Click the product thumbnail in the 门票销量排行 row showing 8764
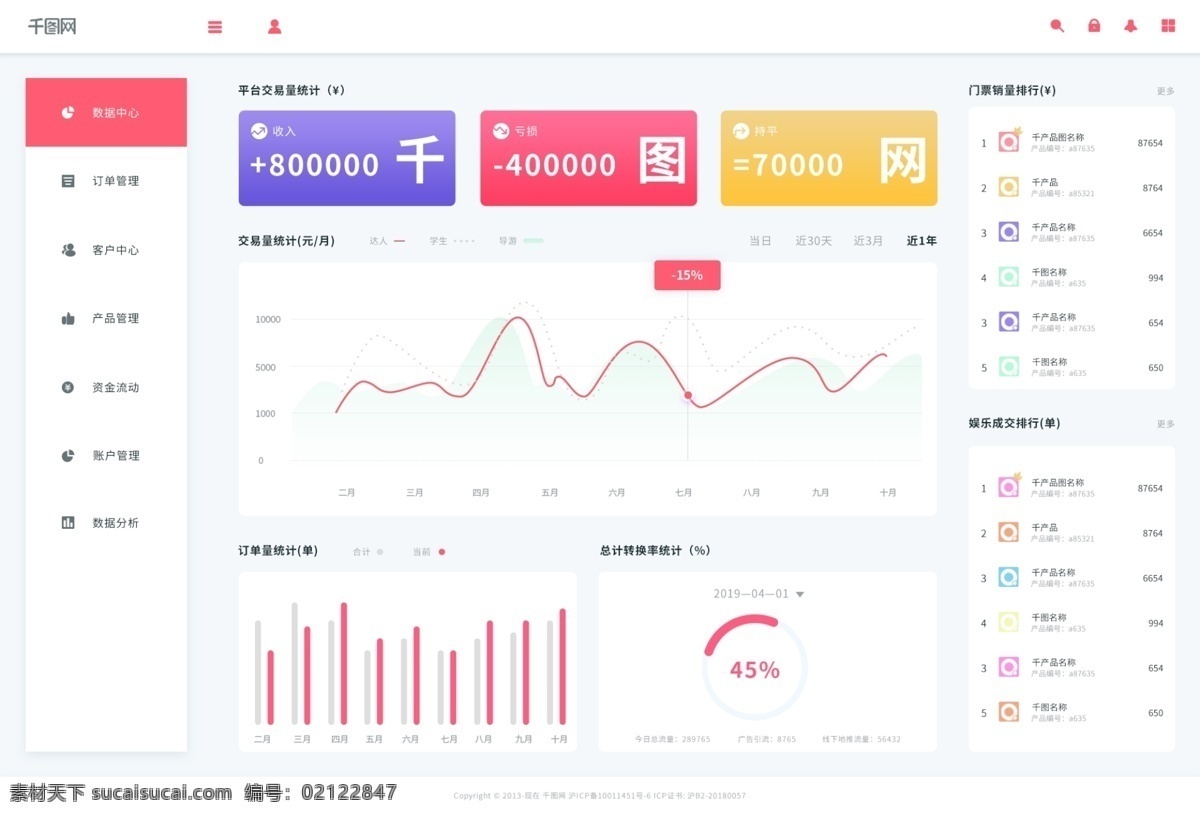 tap(1009, 187)
